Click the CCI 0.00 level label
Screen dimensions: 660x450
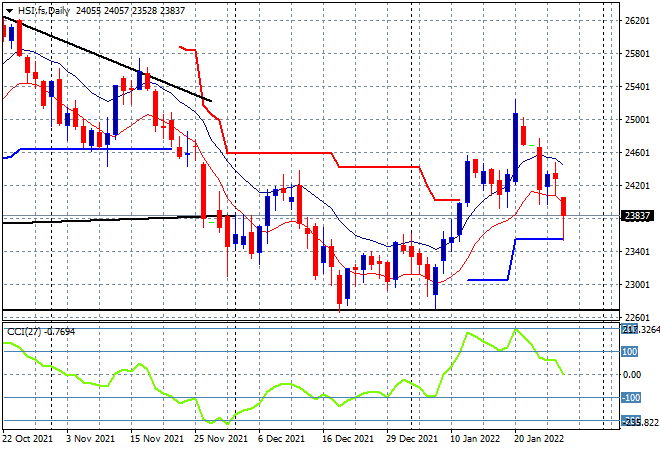[632, 375]
